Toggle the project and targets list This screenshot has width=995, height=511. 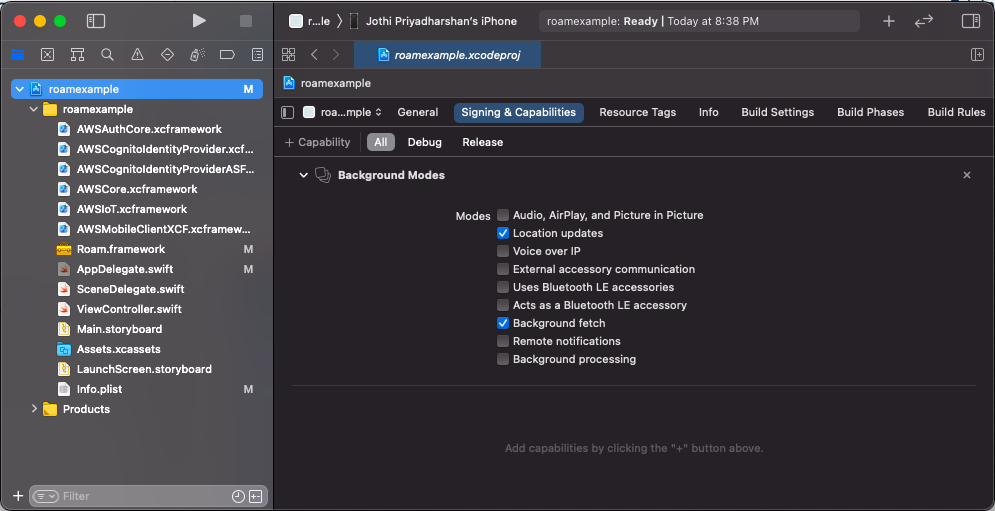(287, 112)
